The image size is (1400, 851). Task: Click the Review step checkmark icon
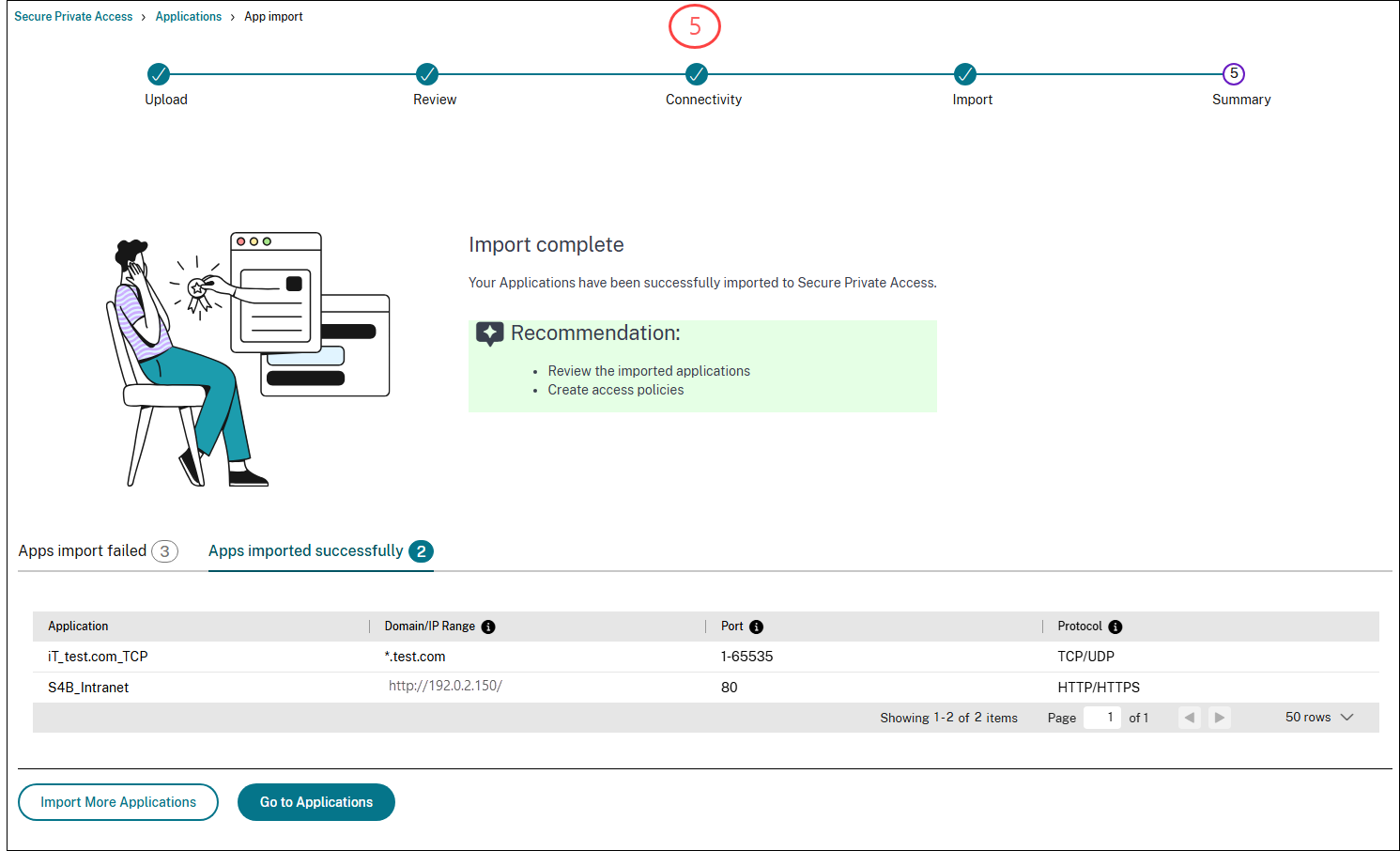427,74
